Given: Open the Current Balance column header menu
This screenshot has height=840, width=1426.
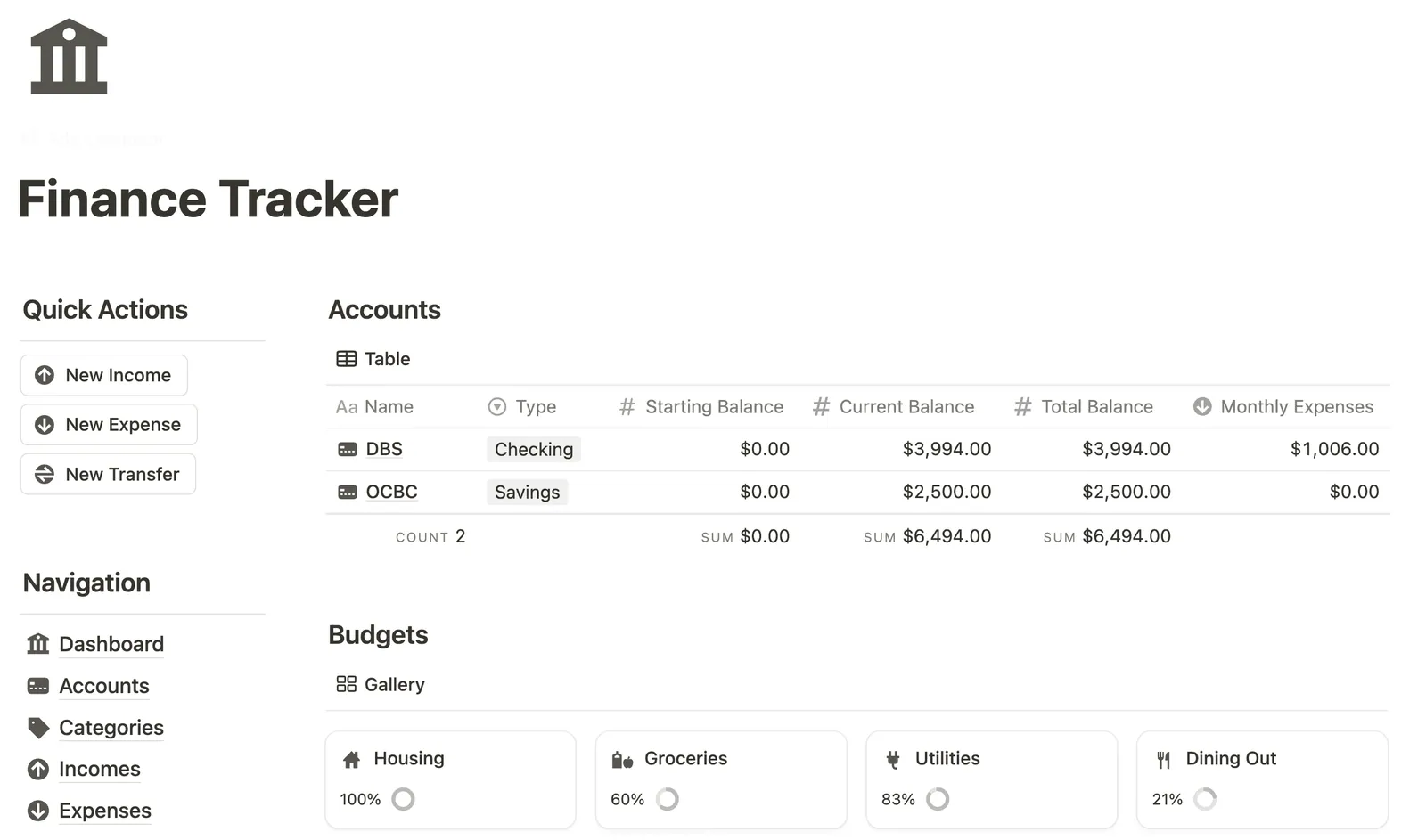Looking at the screenshot, I should (893, 407).
